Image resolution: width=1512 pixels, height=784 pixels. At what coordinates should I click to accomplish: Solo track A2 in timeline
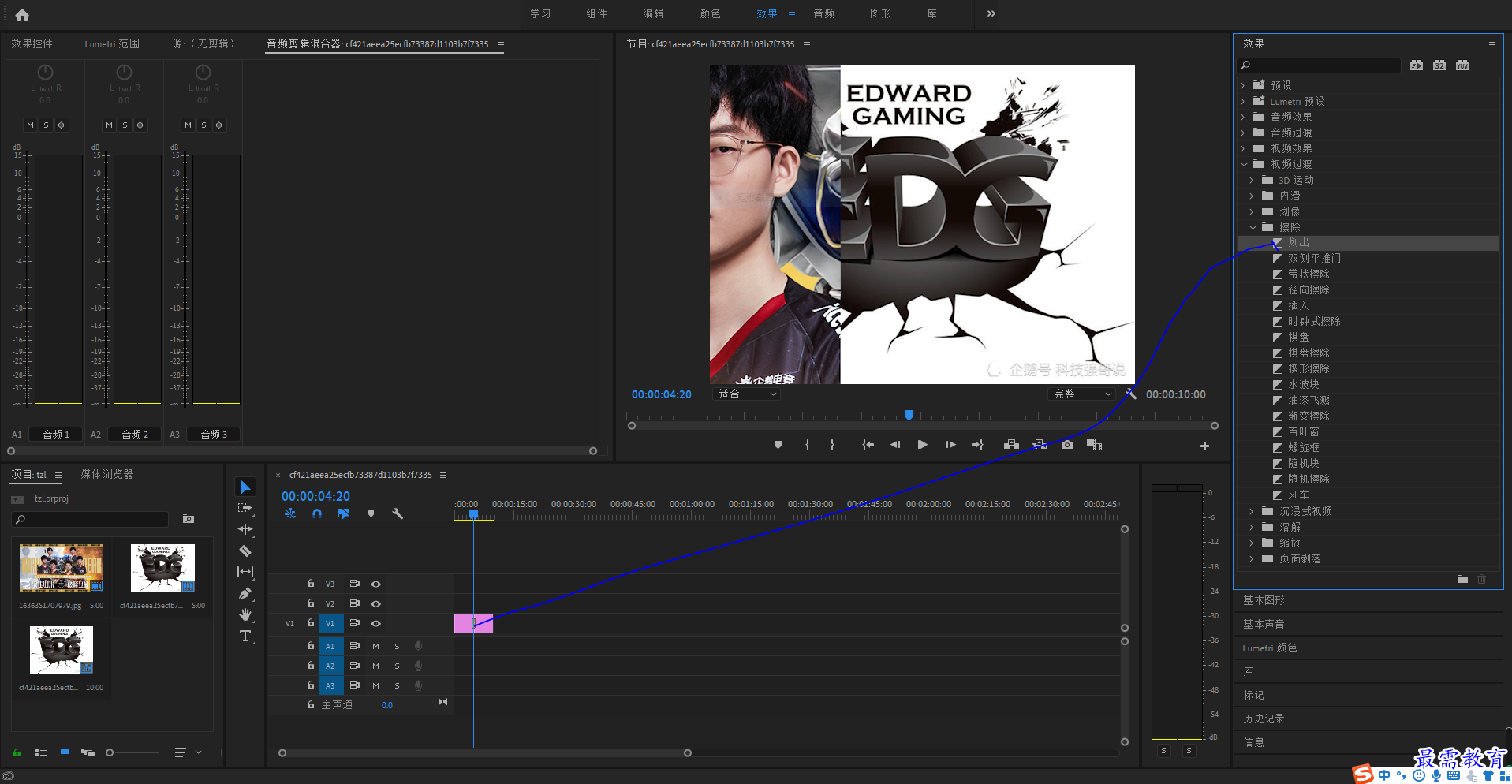pyautogui.click(x=397, y=666)
